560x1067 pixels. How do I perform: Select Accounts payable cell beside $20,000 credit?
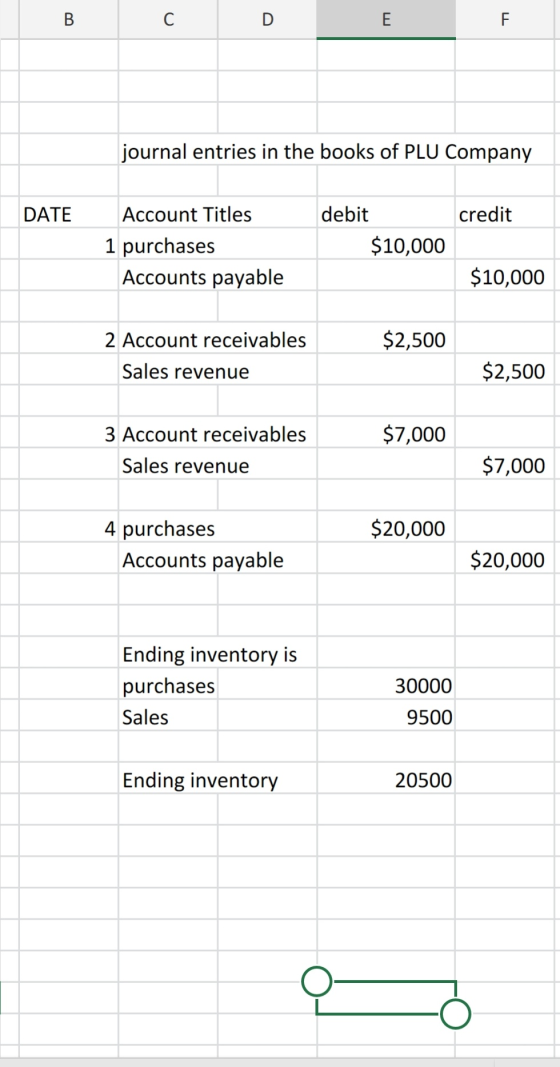tap(203, 560)
